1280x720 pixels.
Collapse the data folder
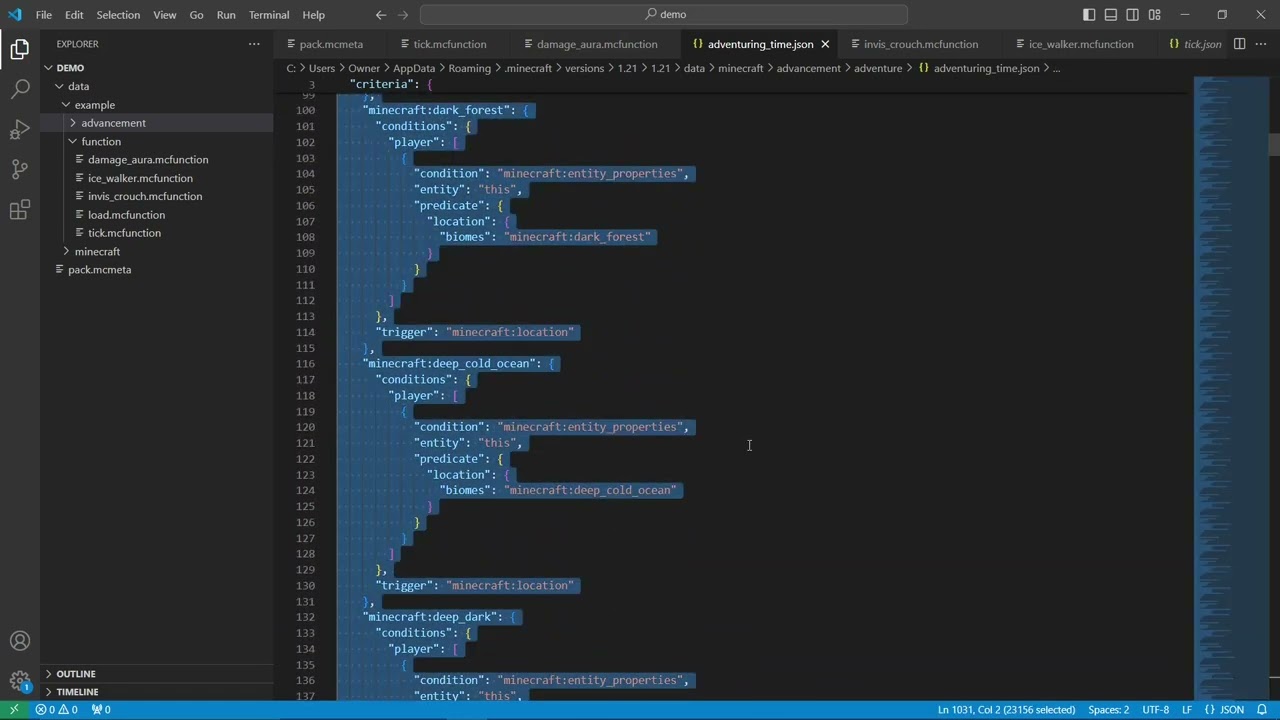156,86
